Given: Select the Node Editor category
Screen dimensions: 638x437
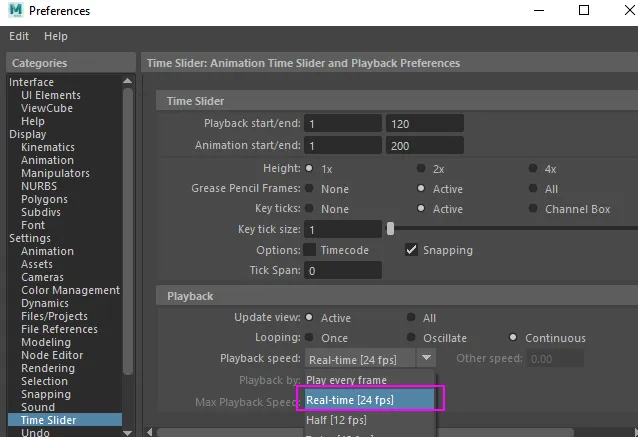Looking at the screenshot, I should click(x=52, y=356).
